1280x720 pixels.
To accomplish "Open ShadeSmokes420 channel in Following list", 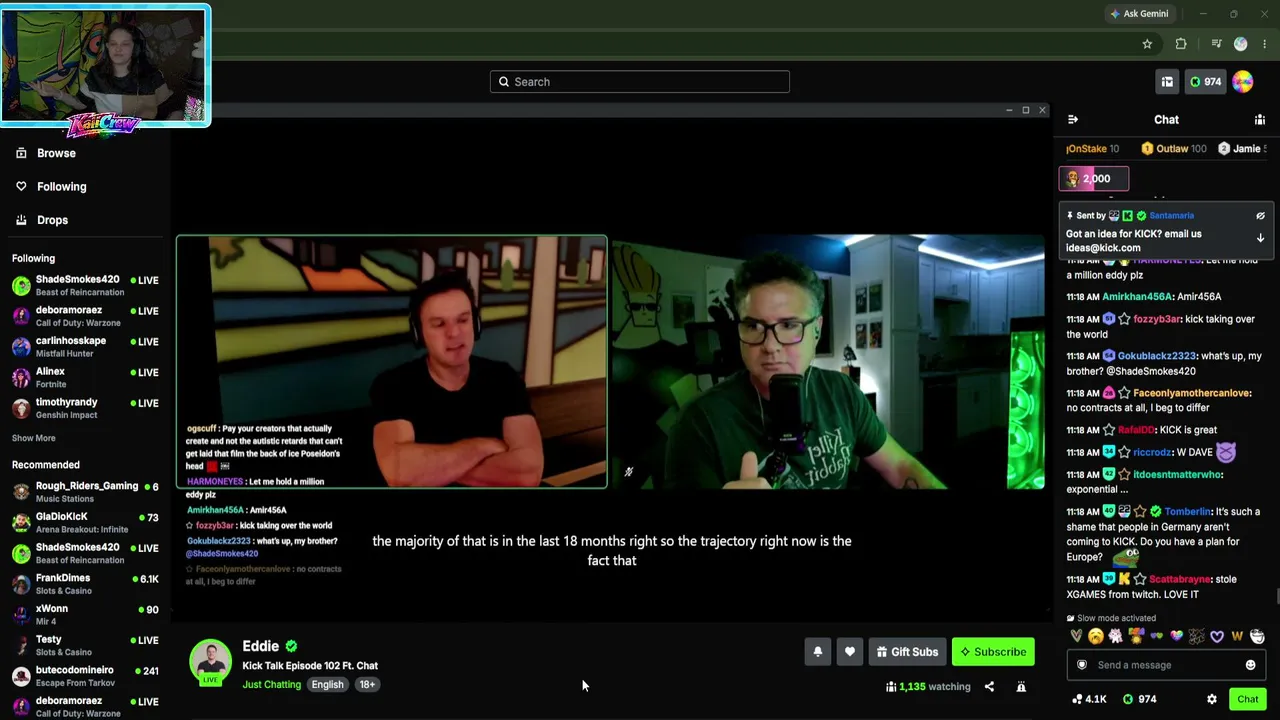I will click(85, 285).
